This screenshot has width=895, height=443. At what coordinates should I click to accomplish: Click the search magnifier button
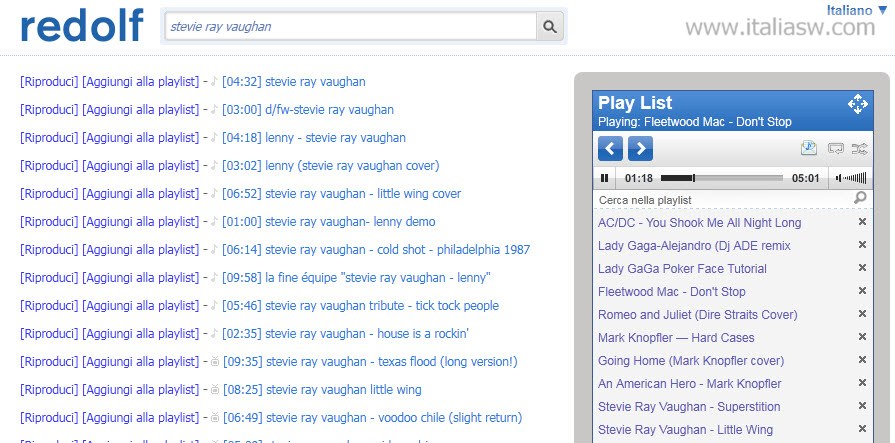[549, 26]
